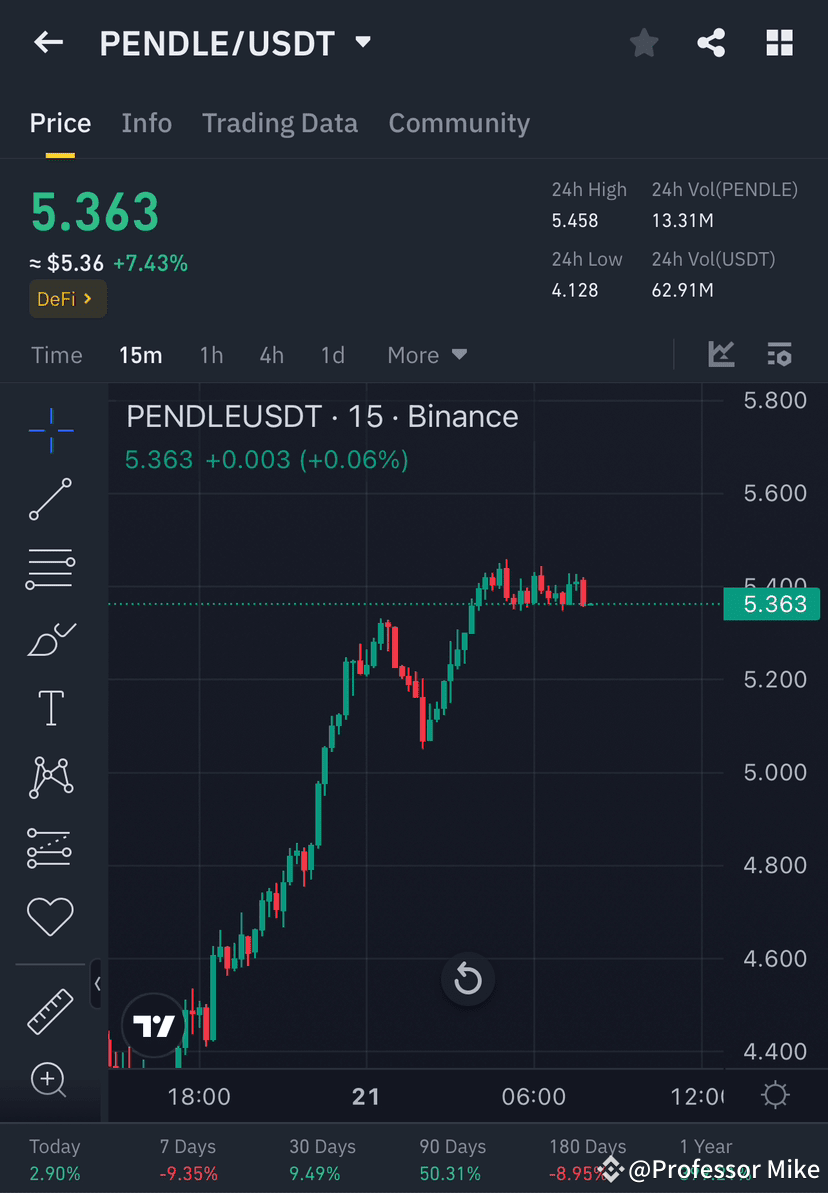Select the brush drawing tool
This screenshot has width=828, height=1193.
point(49,638)
